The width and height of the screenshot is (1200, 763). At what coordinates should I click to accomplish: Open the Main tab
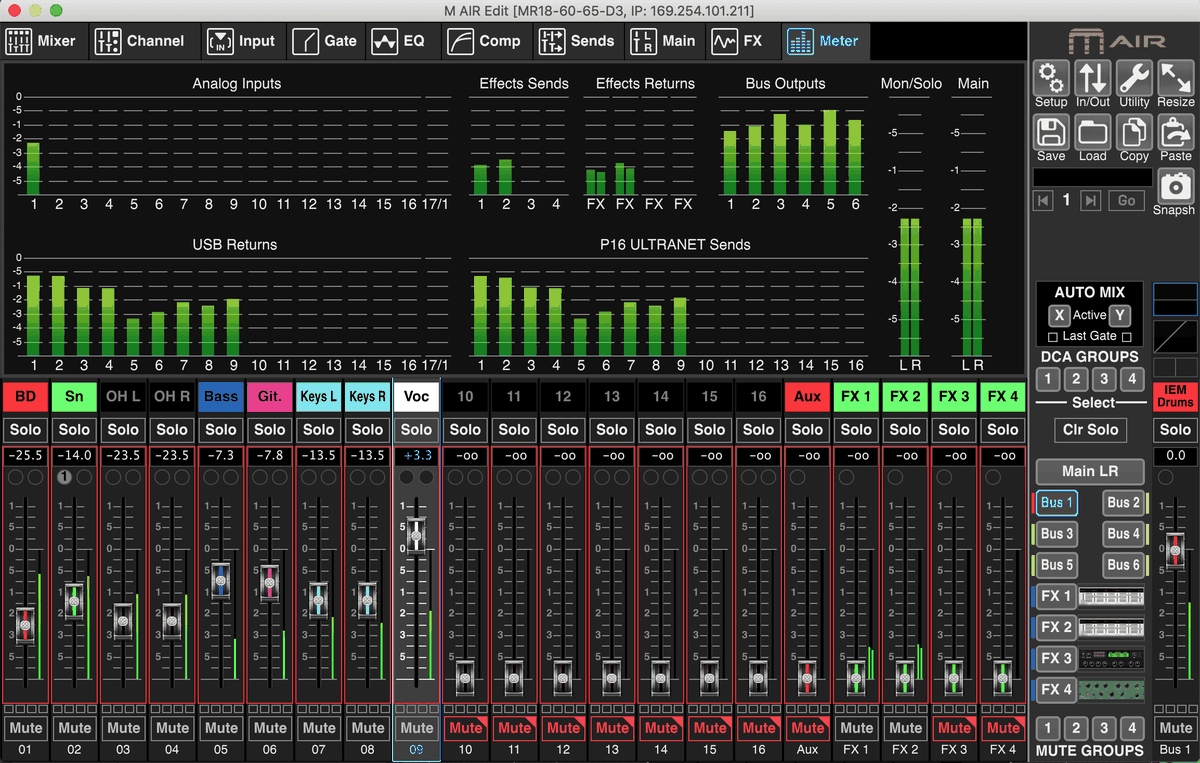click(x=664, y=41)
